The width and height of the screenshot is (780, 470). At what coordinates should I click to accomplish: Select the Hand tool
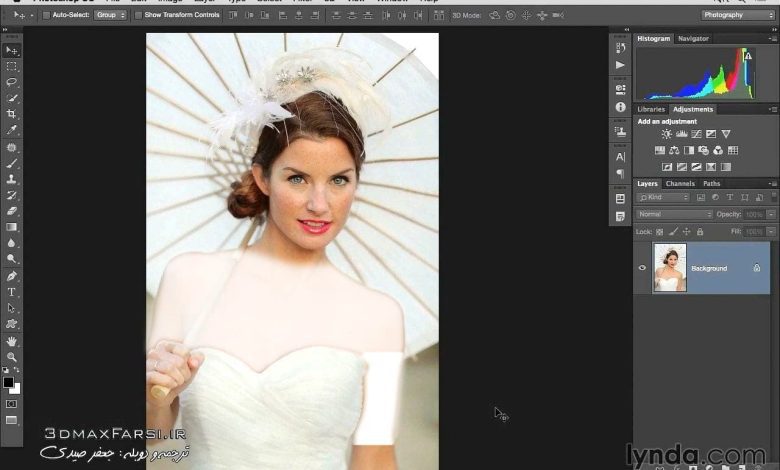[x=11, y=341]
